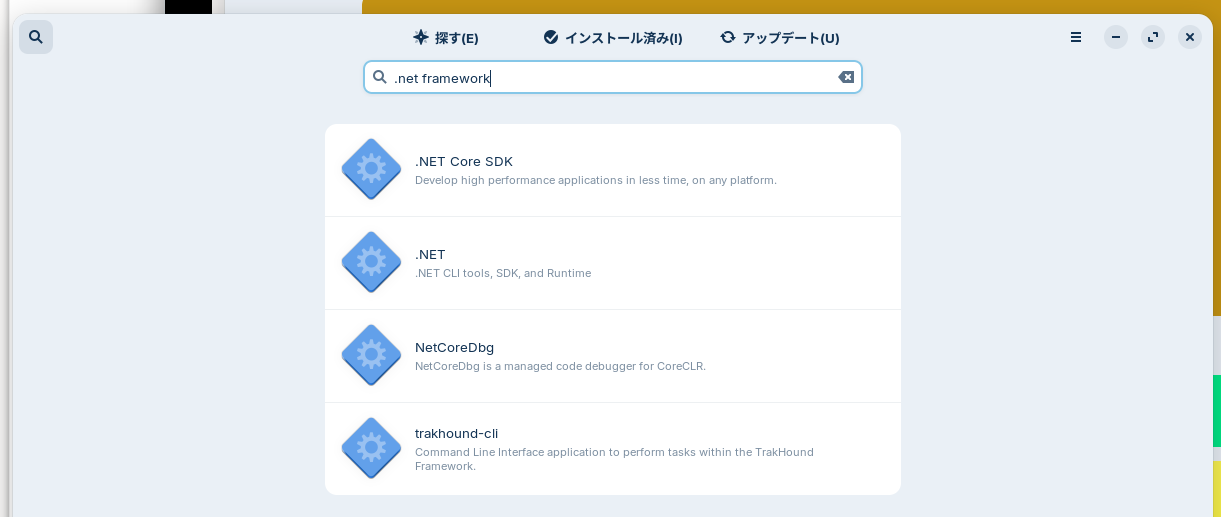Click the gear icon beside the .NET result
1221x517 pixels.
pyautogui.click(x=371, y=262)
